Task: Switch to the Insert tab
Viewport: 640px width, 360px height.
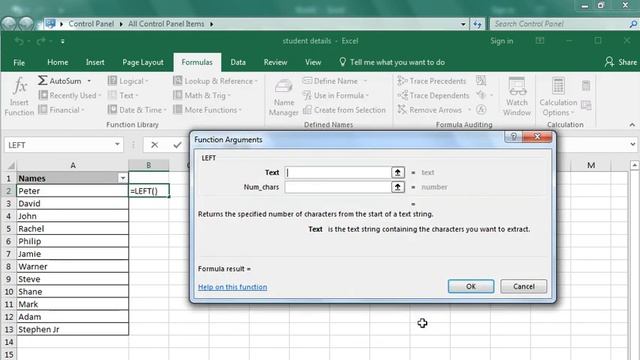Action: 95,62
